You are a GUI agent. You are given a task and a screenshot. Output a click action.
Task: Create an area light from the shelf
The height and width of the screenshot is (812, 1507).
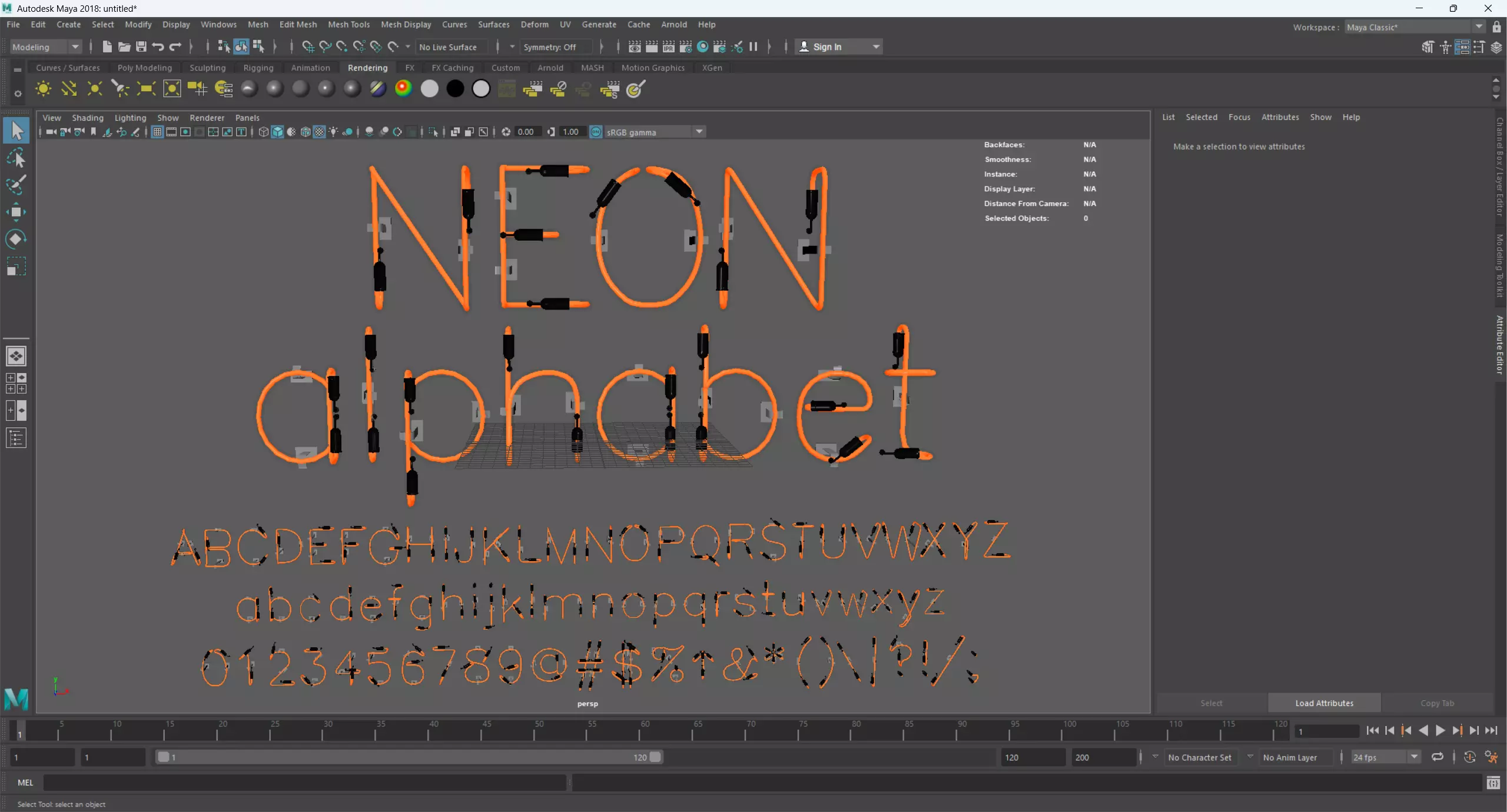coord(146,89)
